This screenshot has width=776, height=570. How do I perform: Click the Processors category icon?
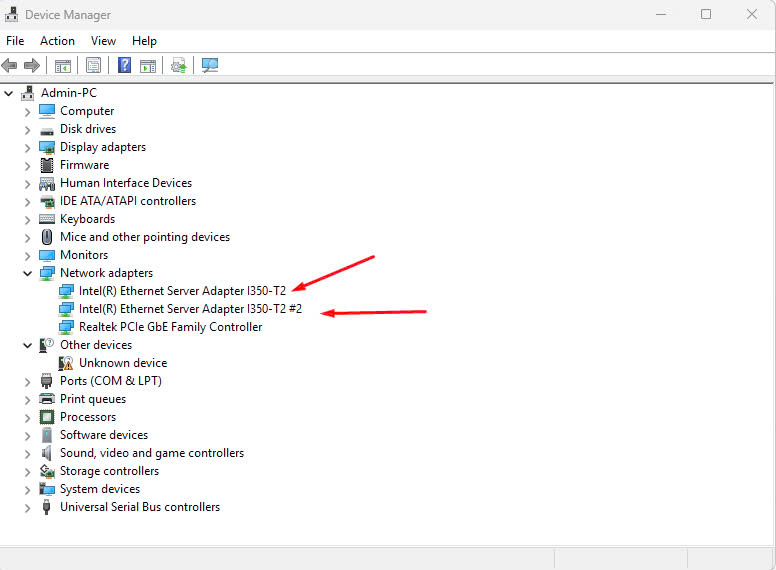click(x=47, y=417)
